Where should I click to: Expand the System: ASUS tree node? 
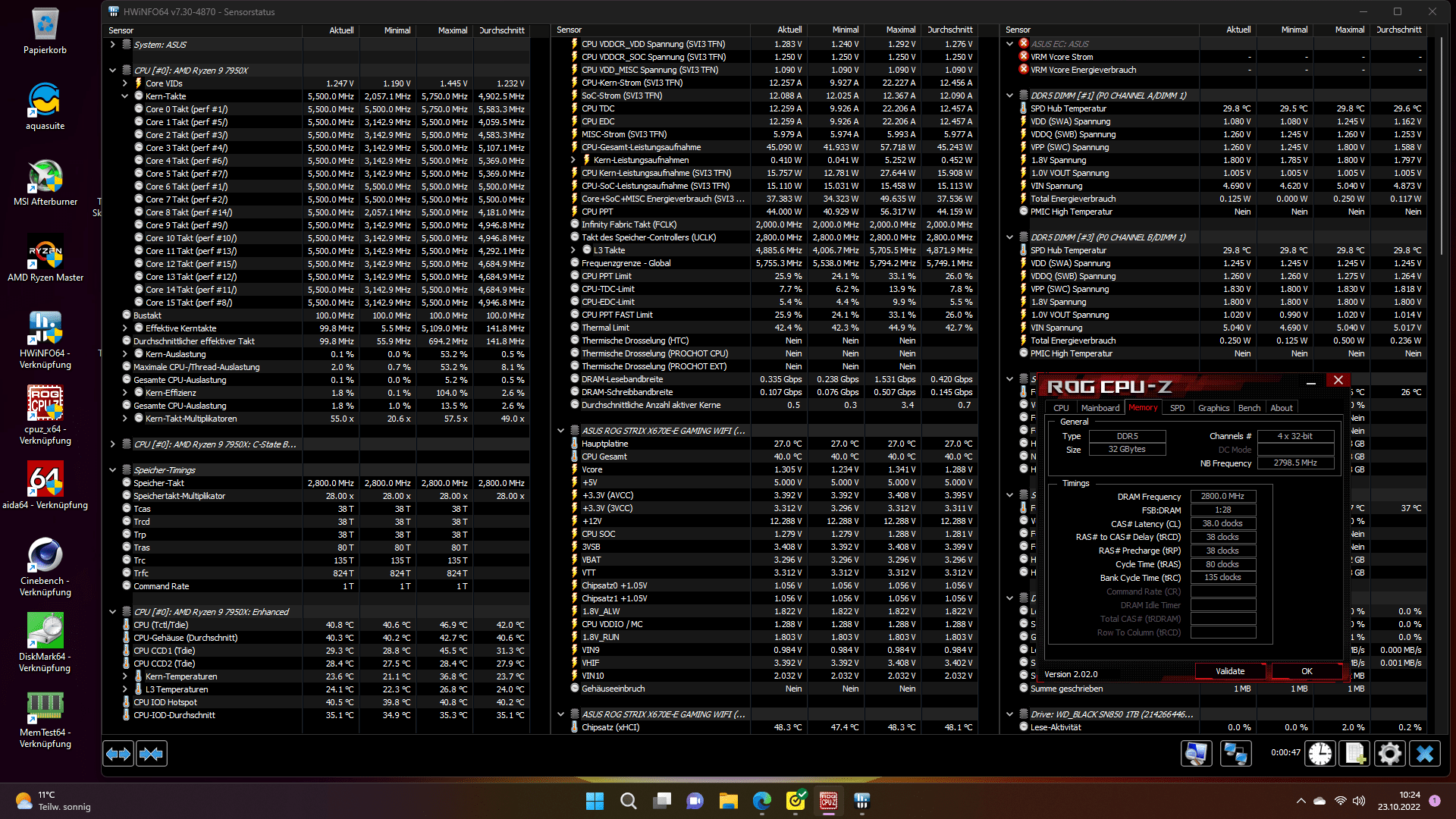[112, 45]
